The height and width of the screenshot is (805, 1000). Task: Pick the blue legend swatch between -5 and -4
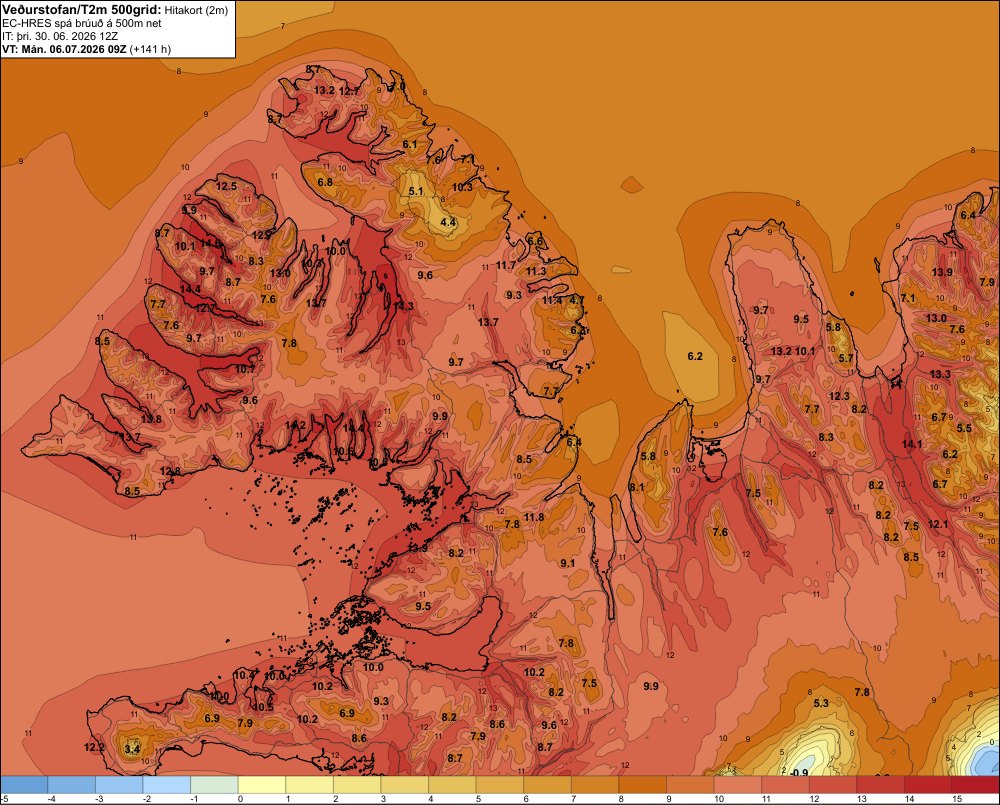point(24,785)
